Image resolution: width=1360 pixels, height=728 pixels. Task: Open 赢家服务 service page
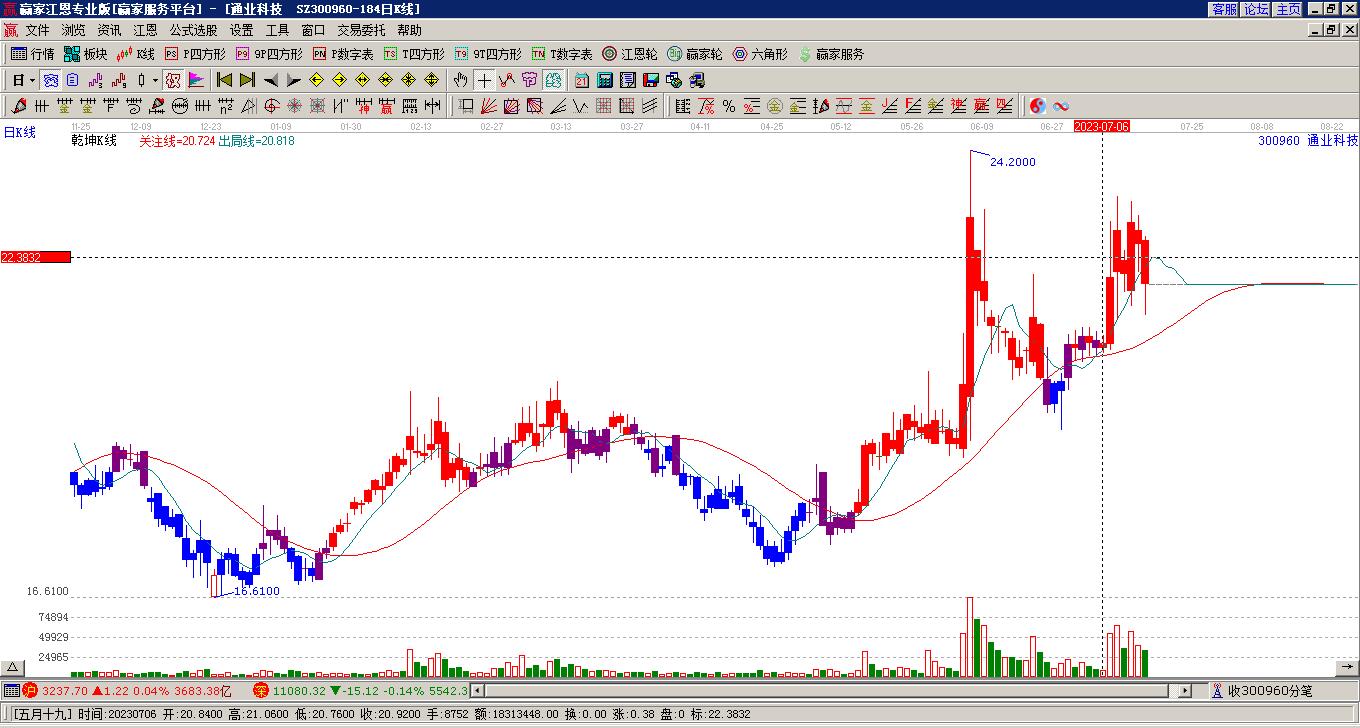[x=831, y=54]
